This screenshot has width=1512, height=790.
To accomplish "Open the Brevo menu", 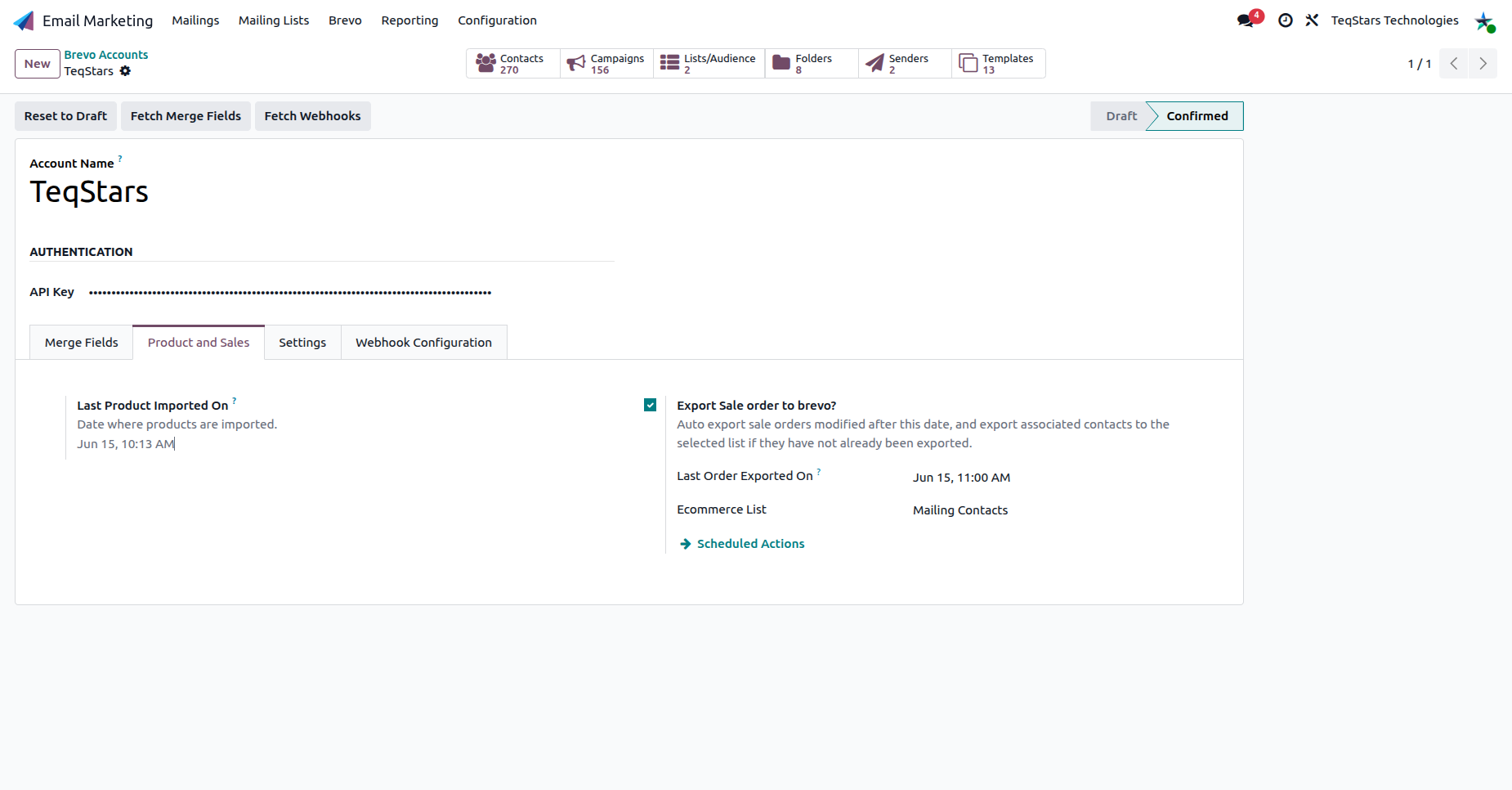I will (345, 20).
